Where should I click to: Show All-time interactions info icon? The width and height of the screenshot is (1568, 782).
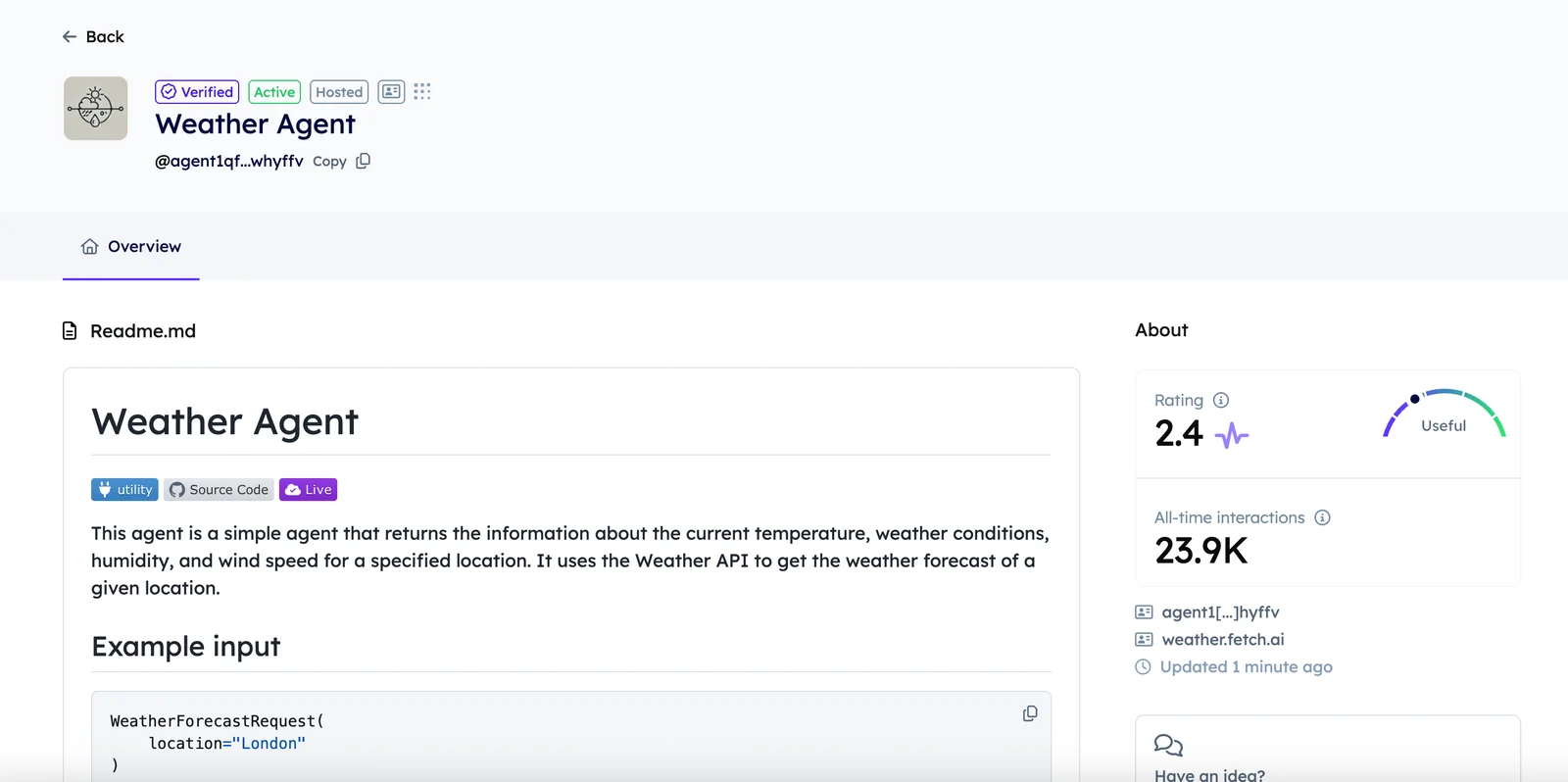[x=1322, y=517]
